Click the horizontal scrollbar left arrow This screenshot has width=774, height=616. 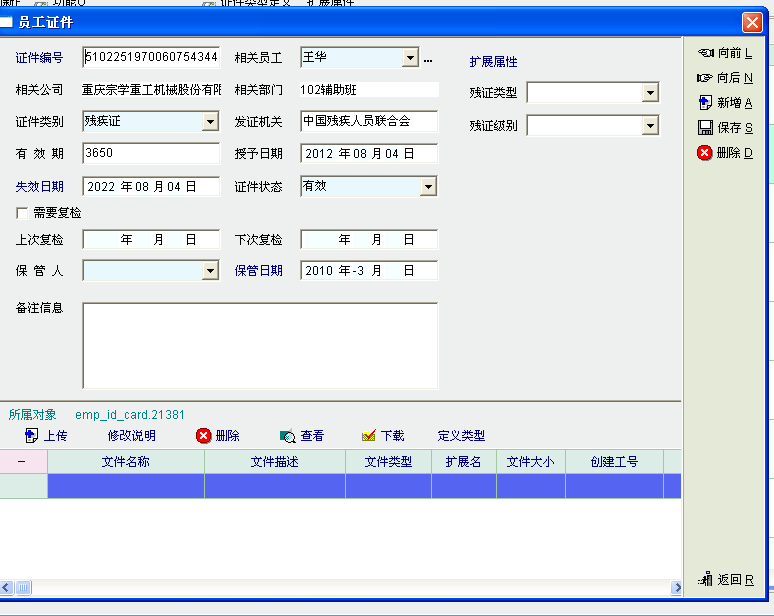pos(7,588)
